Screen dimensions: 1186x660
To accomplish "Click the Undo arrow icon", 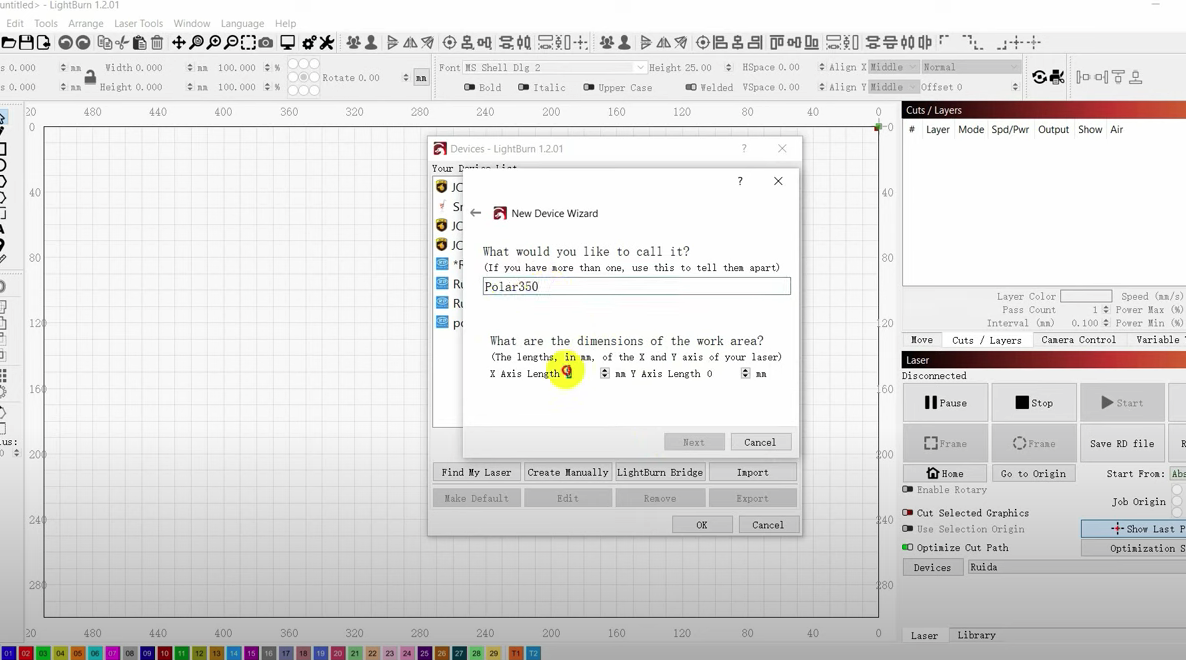I will pyautogui.click(x=66, y=43).
